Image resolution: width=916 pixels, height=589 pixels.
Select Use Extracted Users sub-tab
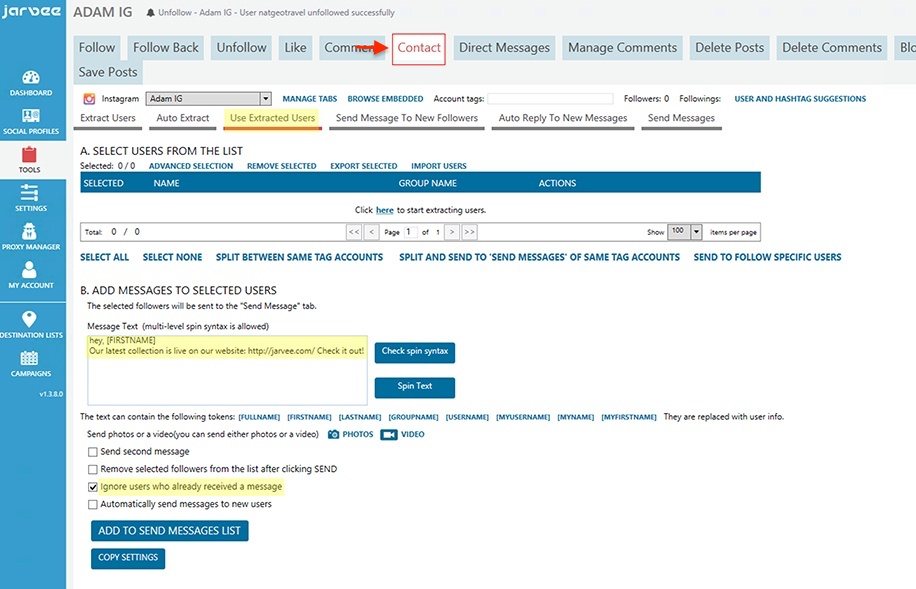point(272,118)
